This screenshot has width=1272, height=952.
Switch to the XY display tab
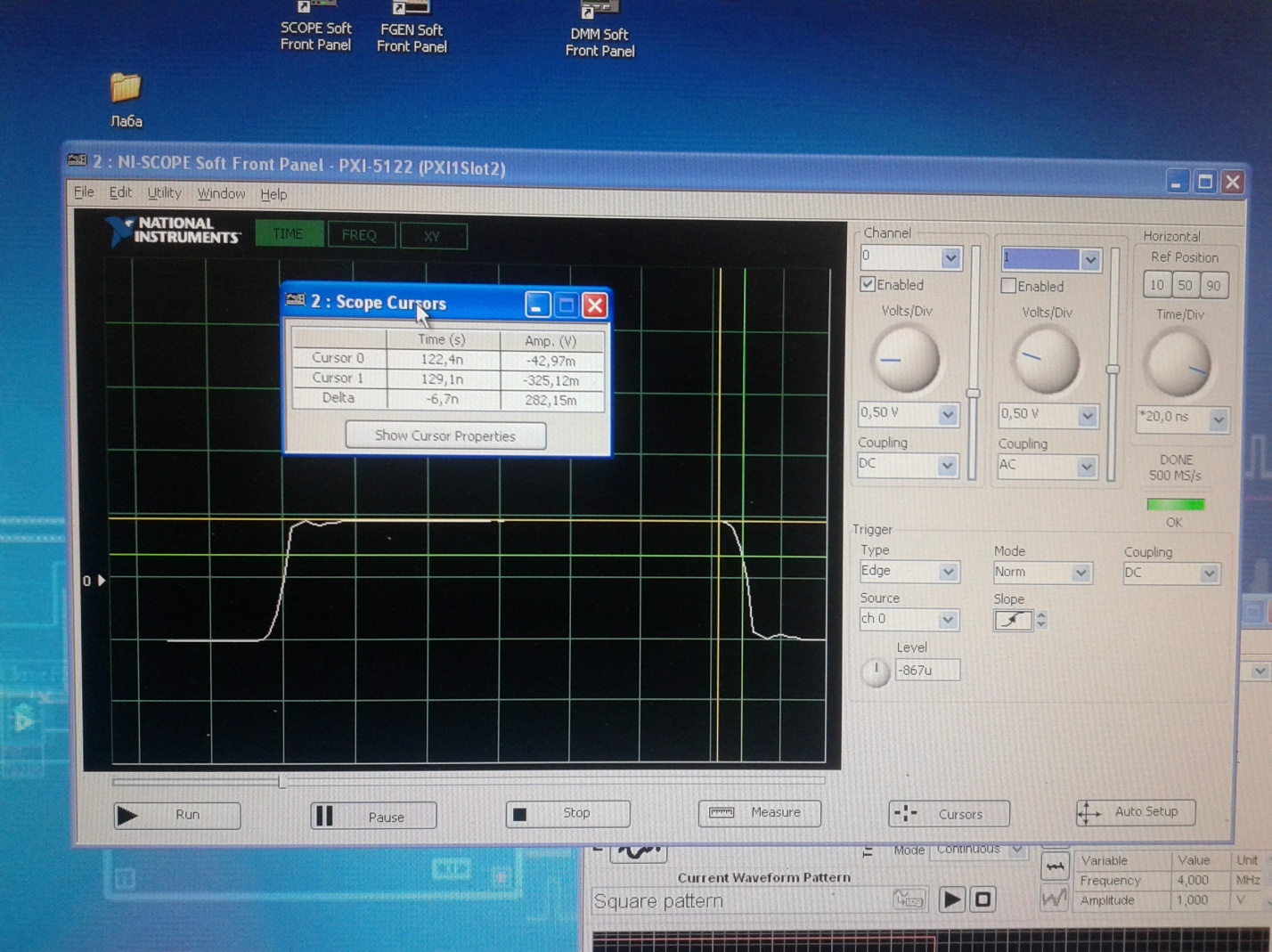(x=432, y=236)
